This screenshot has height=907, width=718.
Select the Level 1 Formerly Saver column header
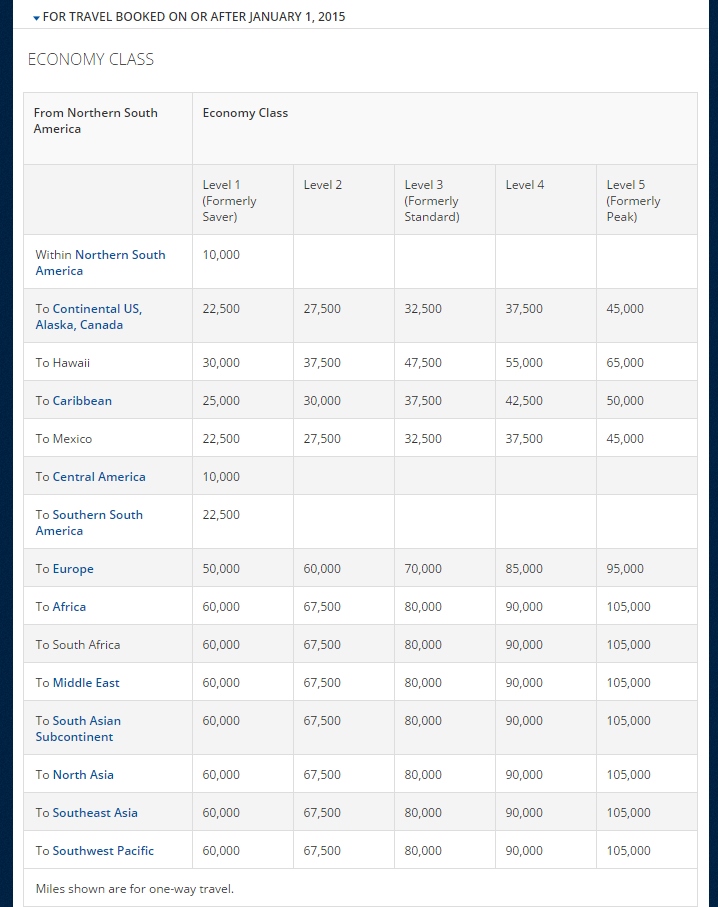click(x=229, y=199)
